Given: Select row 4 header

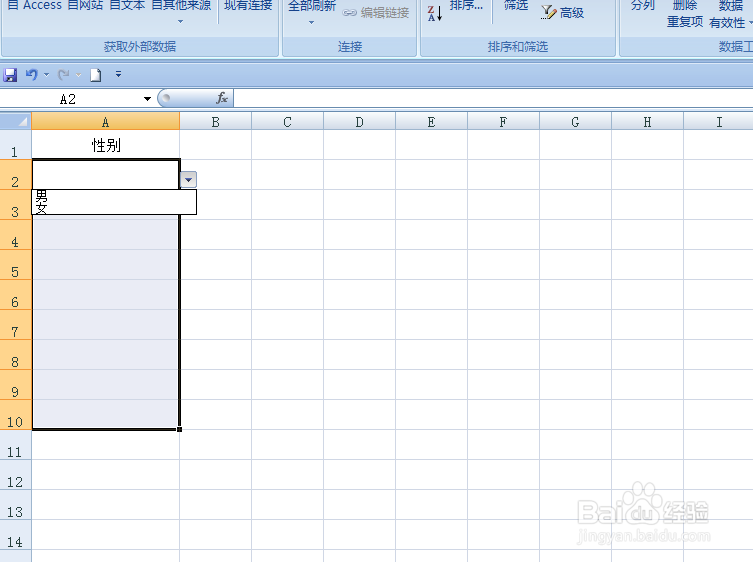Looking at the screenshot, I should [15, 235].
